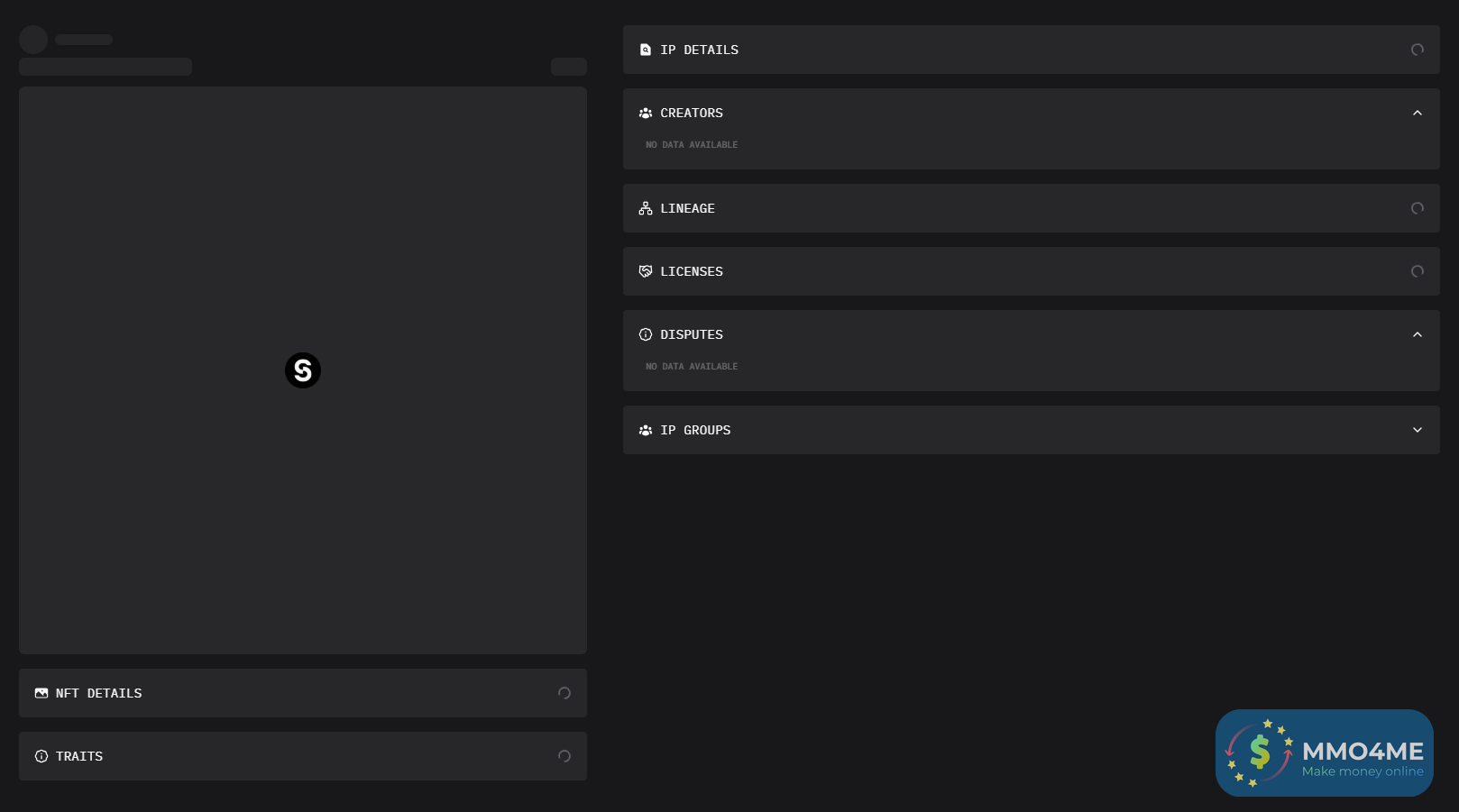Click the Story logo in image placeholder
Viewport: 1459px width, 812px height.
303,370
